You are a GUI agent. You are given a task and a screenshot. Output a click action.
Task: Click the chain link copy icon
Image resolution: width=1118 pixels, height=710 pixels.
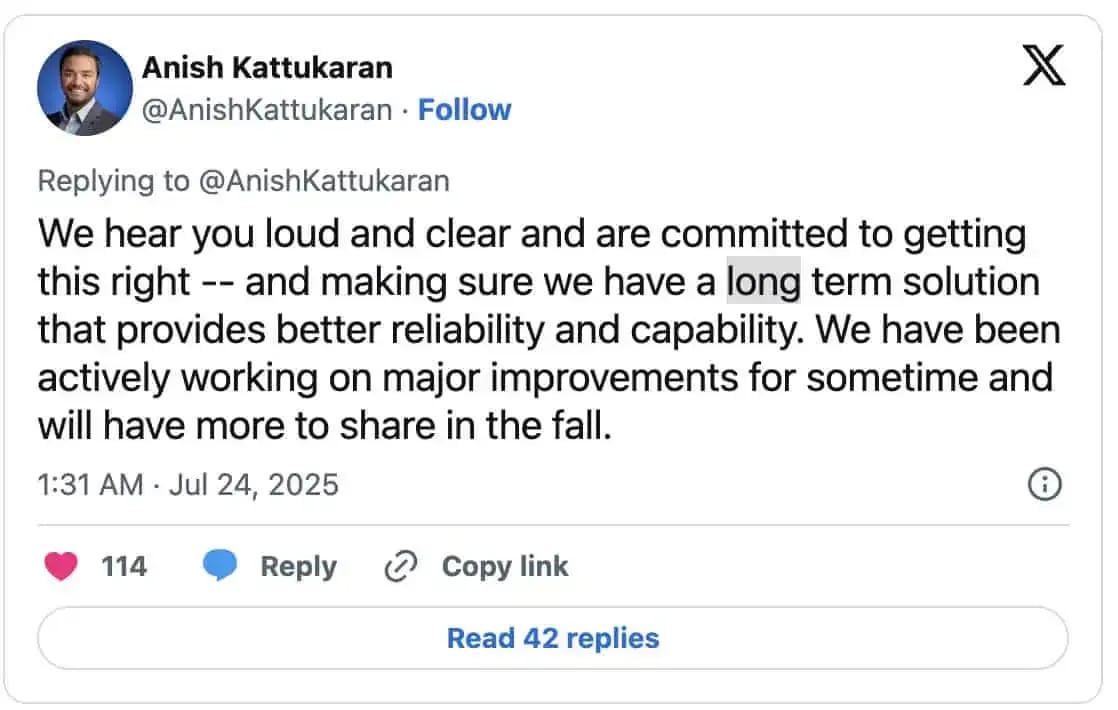tap(401, 567)
